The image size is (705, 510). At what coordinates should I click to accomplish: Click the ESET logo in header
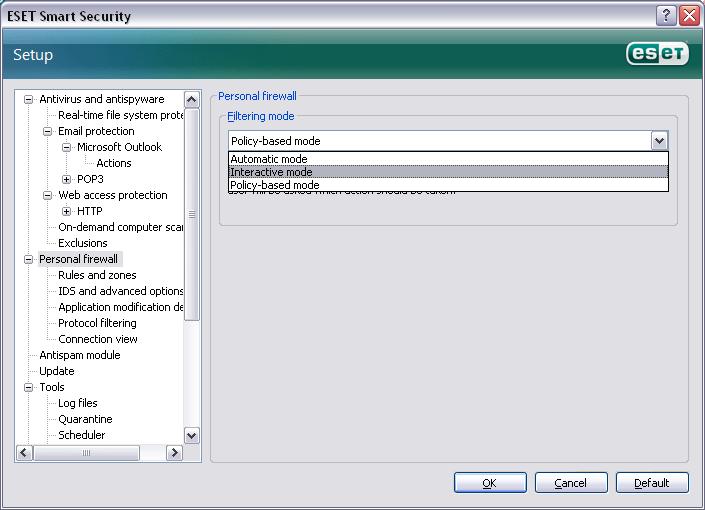point(657,54)
